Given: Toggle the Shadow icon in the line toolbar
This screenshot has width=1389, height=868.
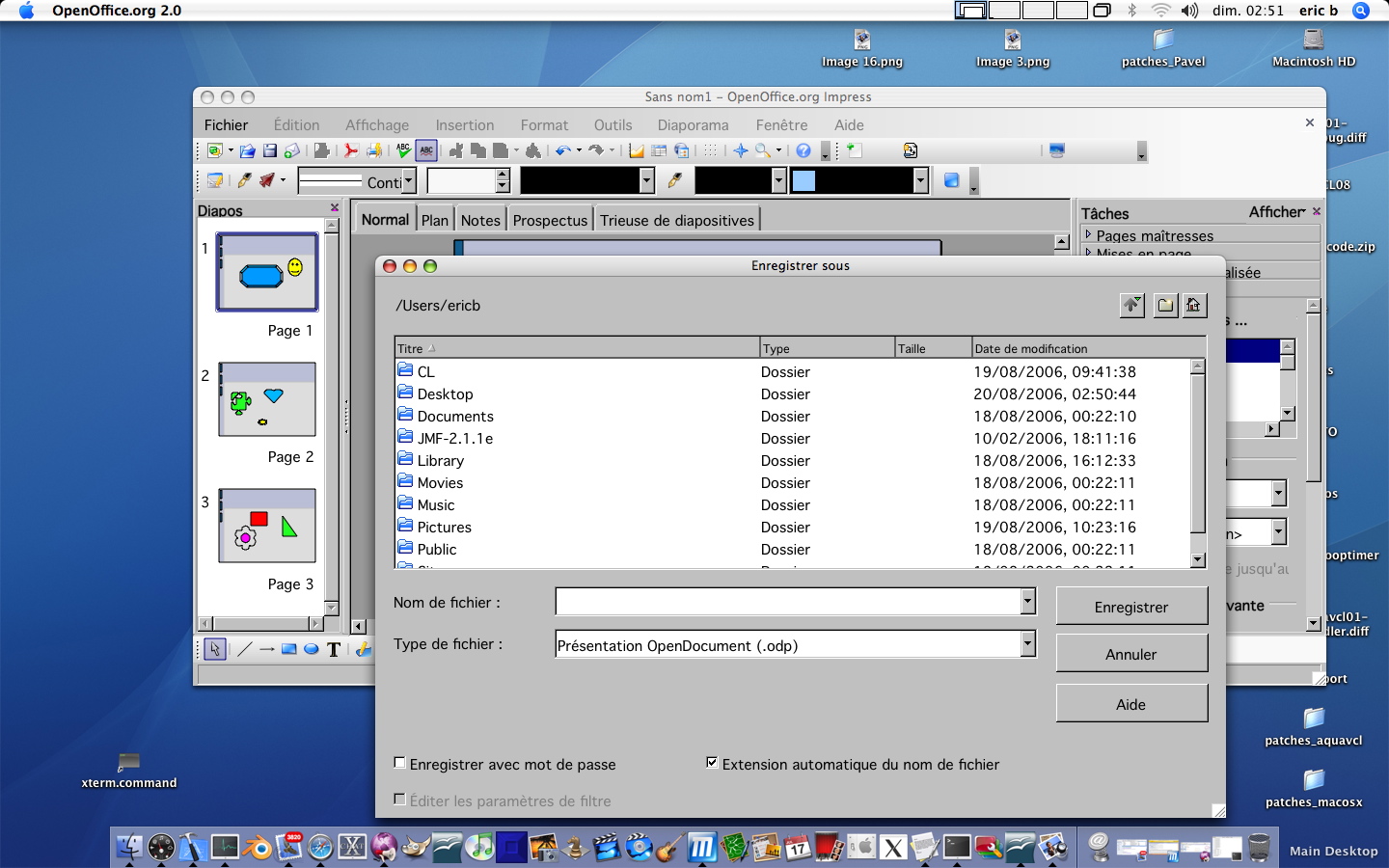Looking at the screenshot, I should [952, 180].
